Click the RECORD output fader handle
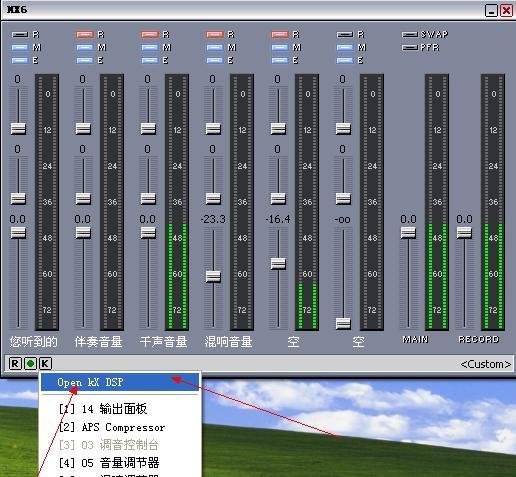 464,232
